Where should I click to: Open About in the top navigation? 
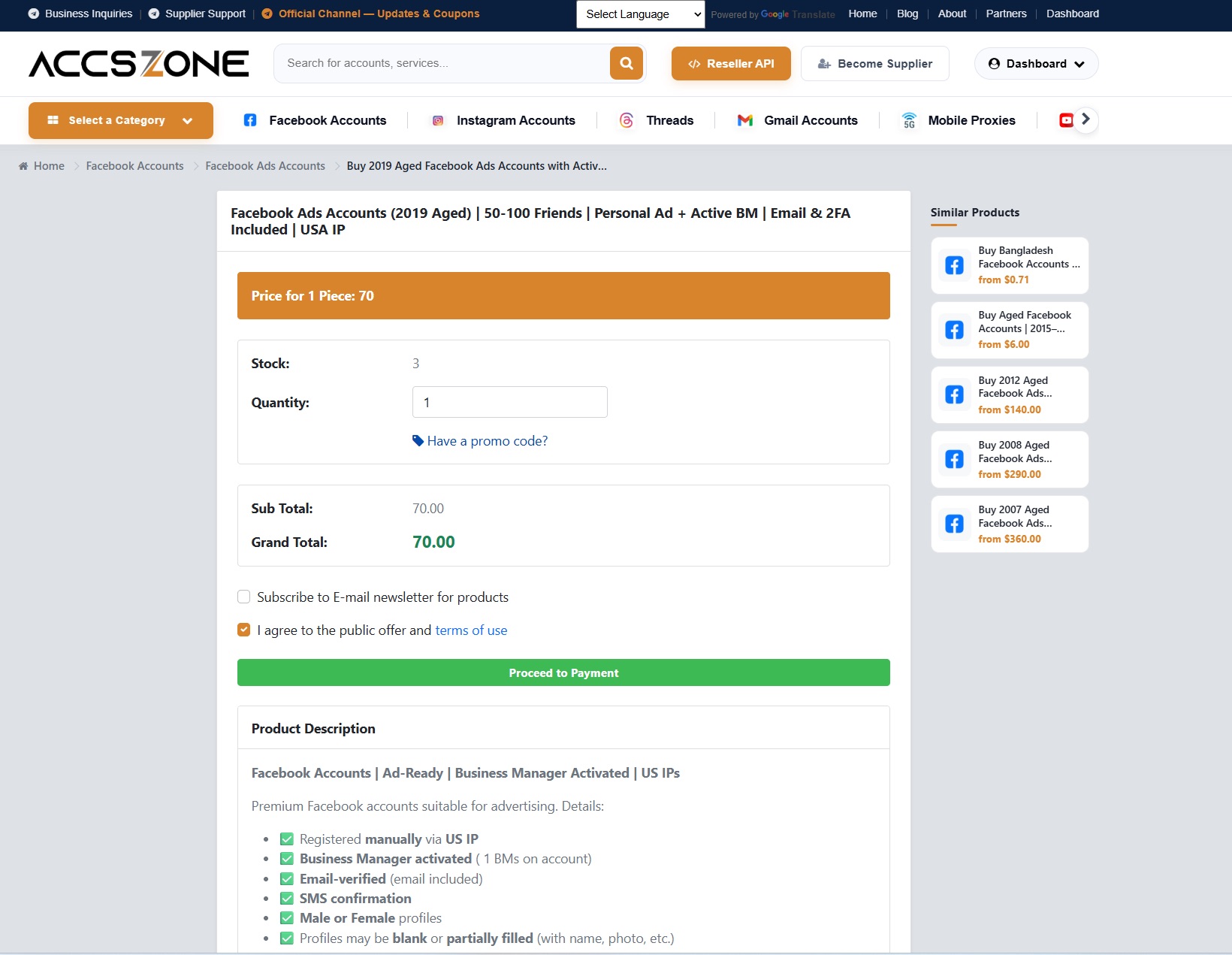pyautogui.click(x=952, y=14)
